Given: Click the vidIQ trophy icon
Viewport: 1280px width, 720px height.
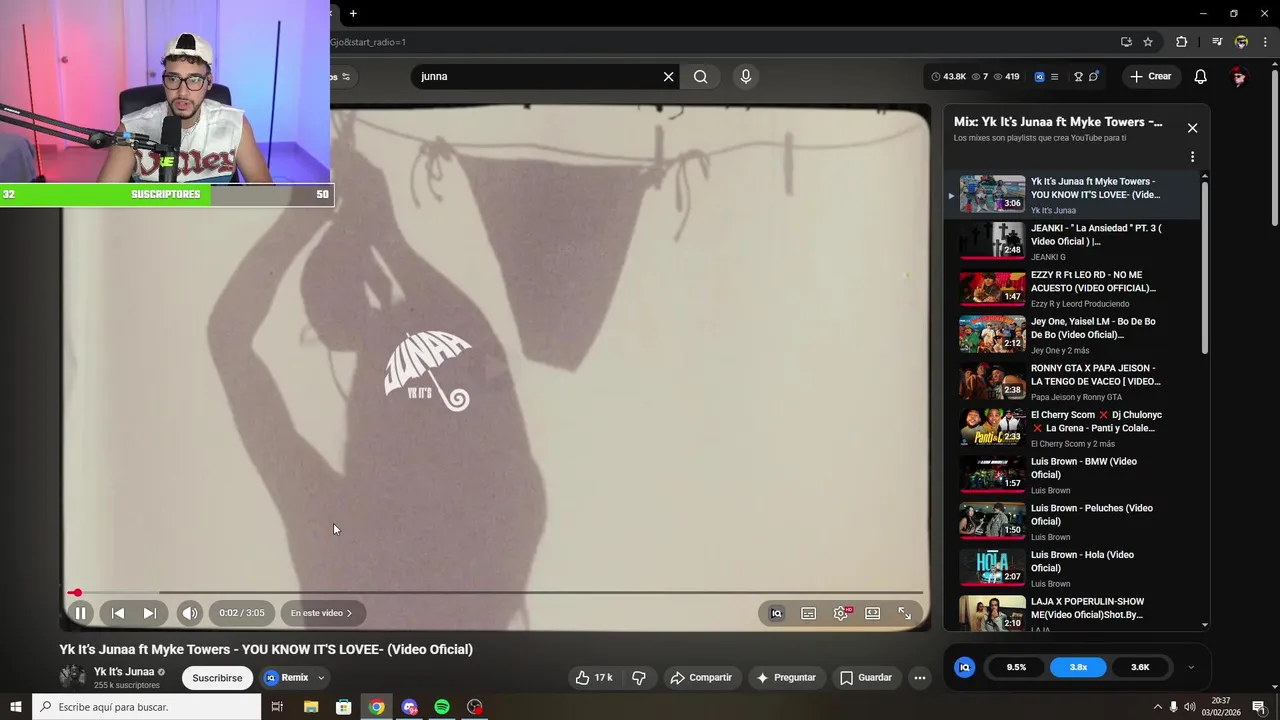Looking at the screenshot, I should [1078, 76].
